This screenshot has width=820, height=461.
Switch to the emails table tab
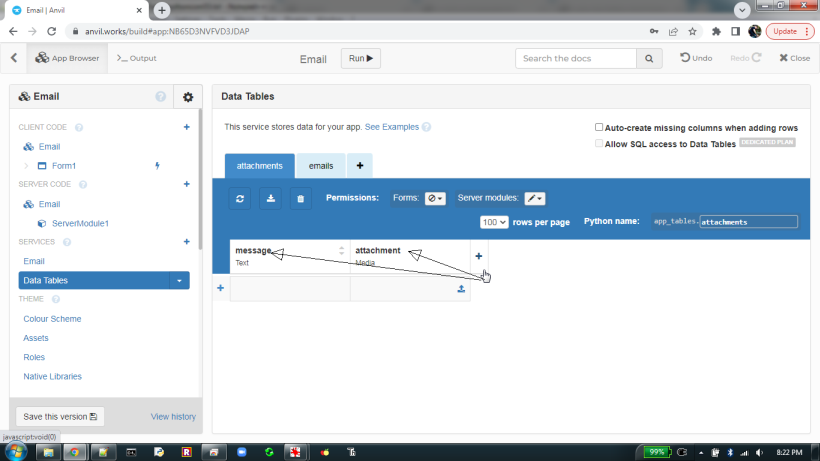(321, 165)
